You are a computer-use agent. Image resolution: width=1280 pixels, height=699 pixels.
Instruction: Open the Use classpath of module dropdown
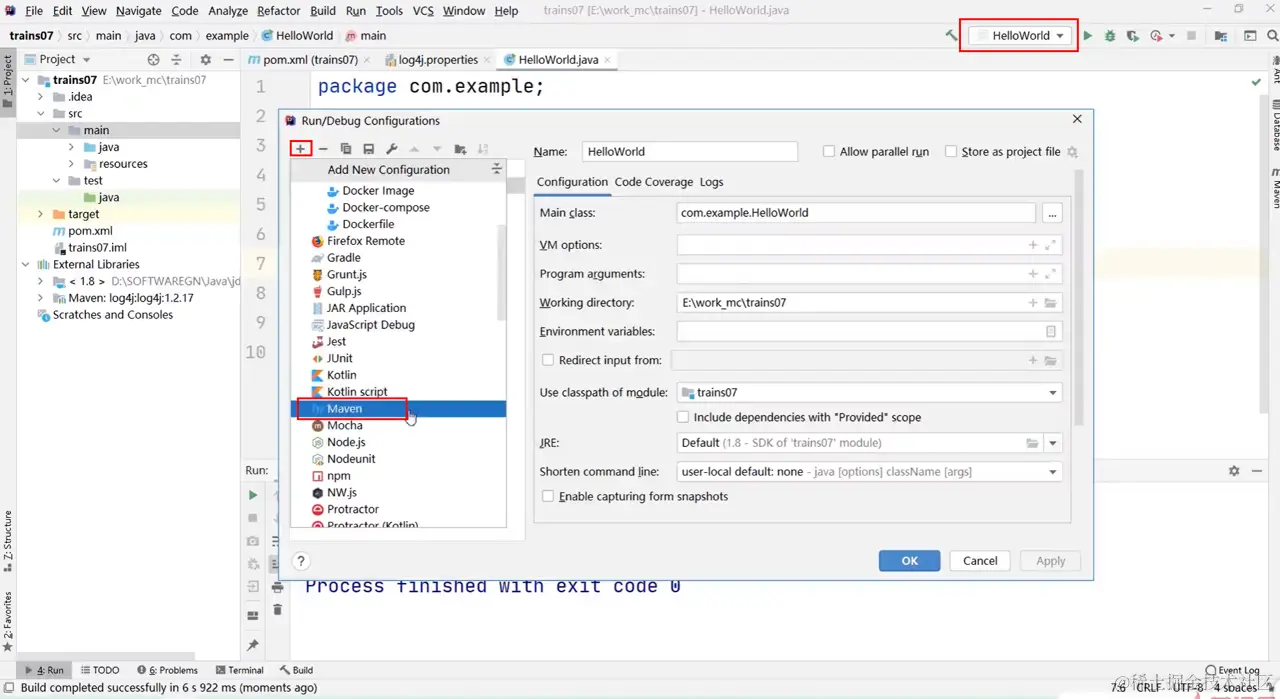coord(1053,393)
